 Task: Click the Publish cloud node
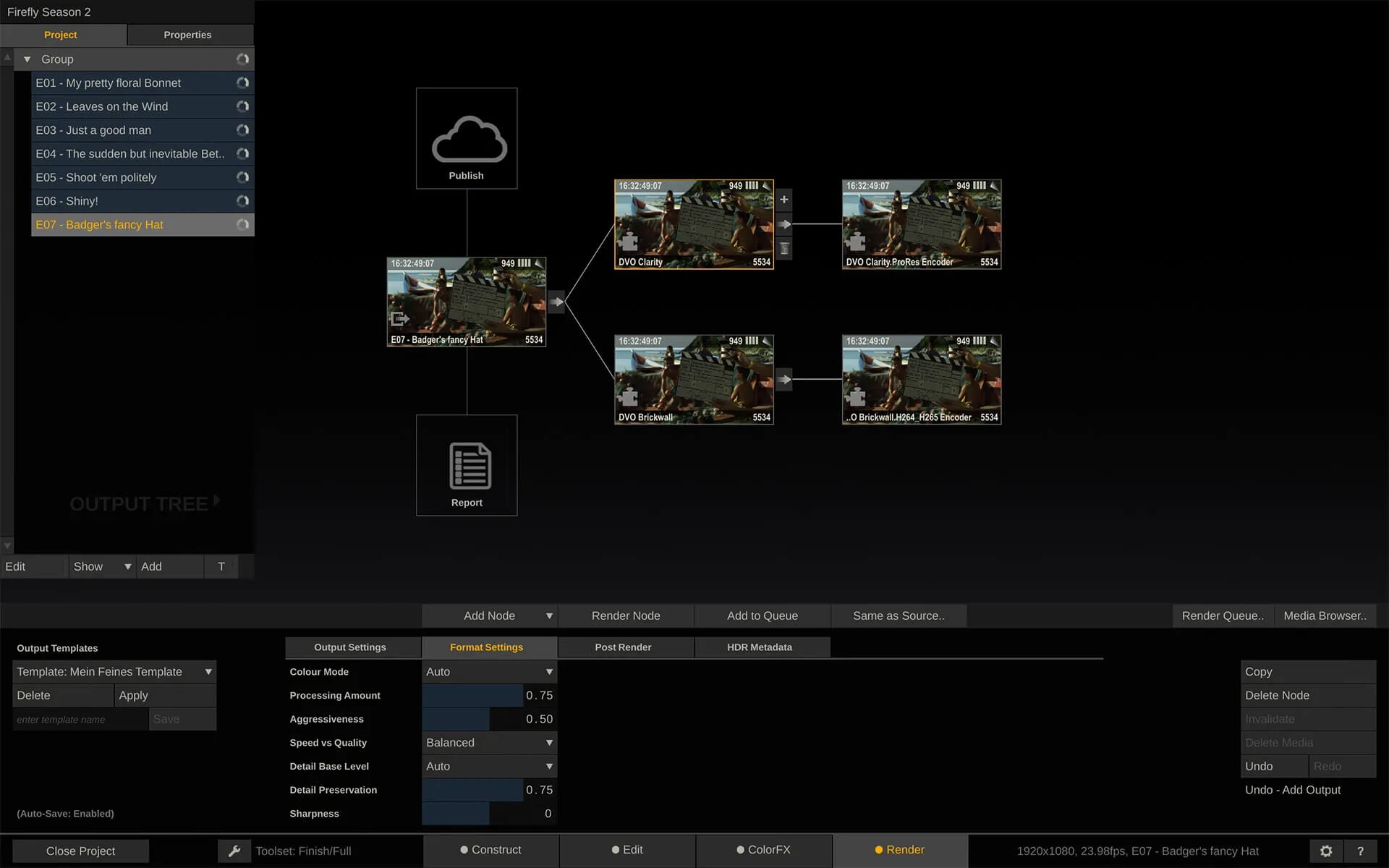[x=467, y=139]
